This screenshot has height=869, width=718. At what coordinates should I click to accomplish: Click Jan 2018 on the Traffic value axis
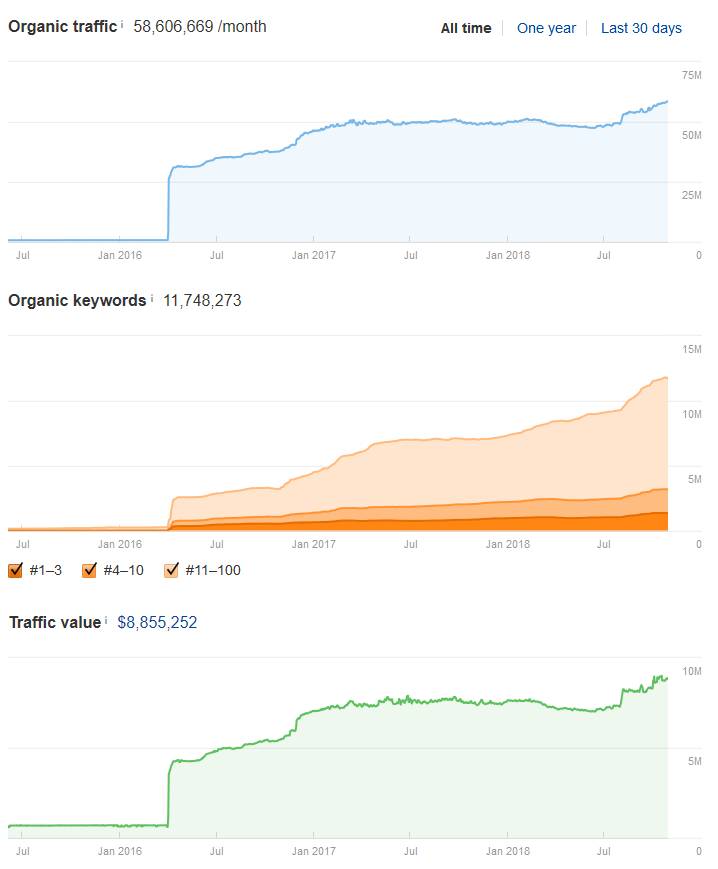pos(507,851)
